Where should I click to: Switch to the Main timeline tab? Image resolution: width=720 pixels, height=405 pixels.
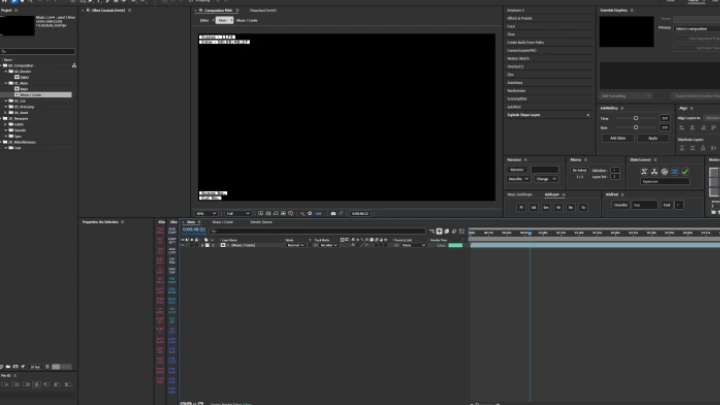[191, 222]
